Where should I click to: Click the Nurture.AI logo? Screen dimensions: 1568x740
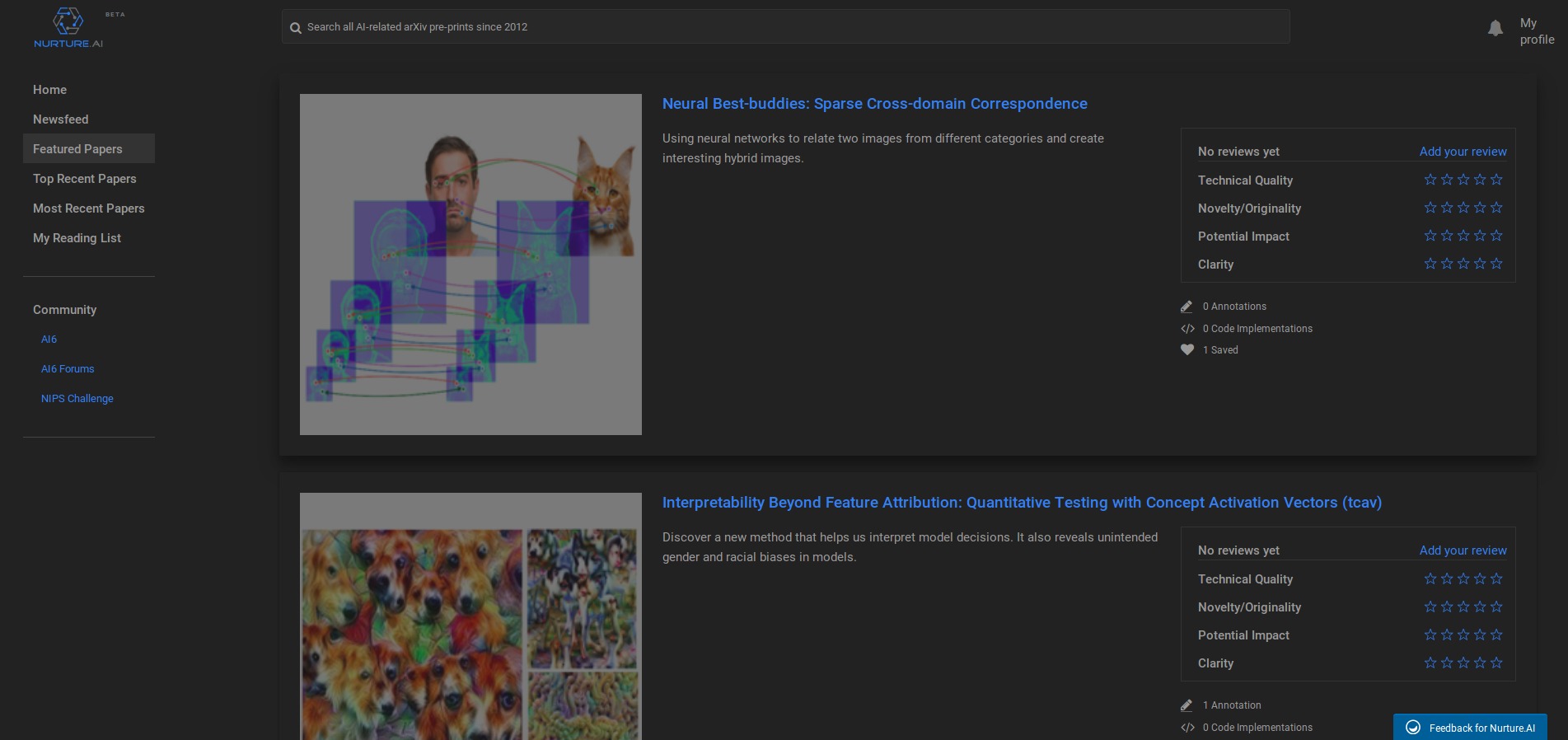click(x=68, y=28)
